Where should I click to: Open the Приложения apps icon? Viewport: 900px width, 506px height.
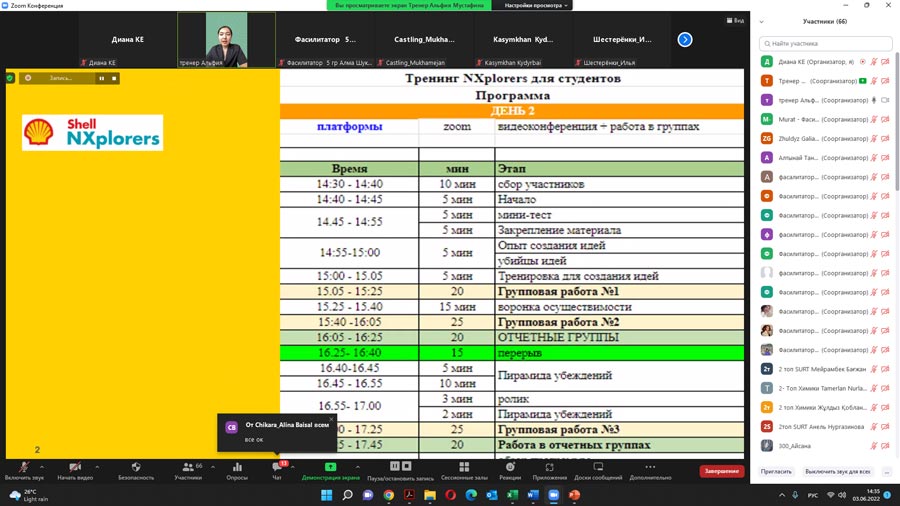549,467
